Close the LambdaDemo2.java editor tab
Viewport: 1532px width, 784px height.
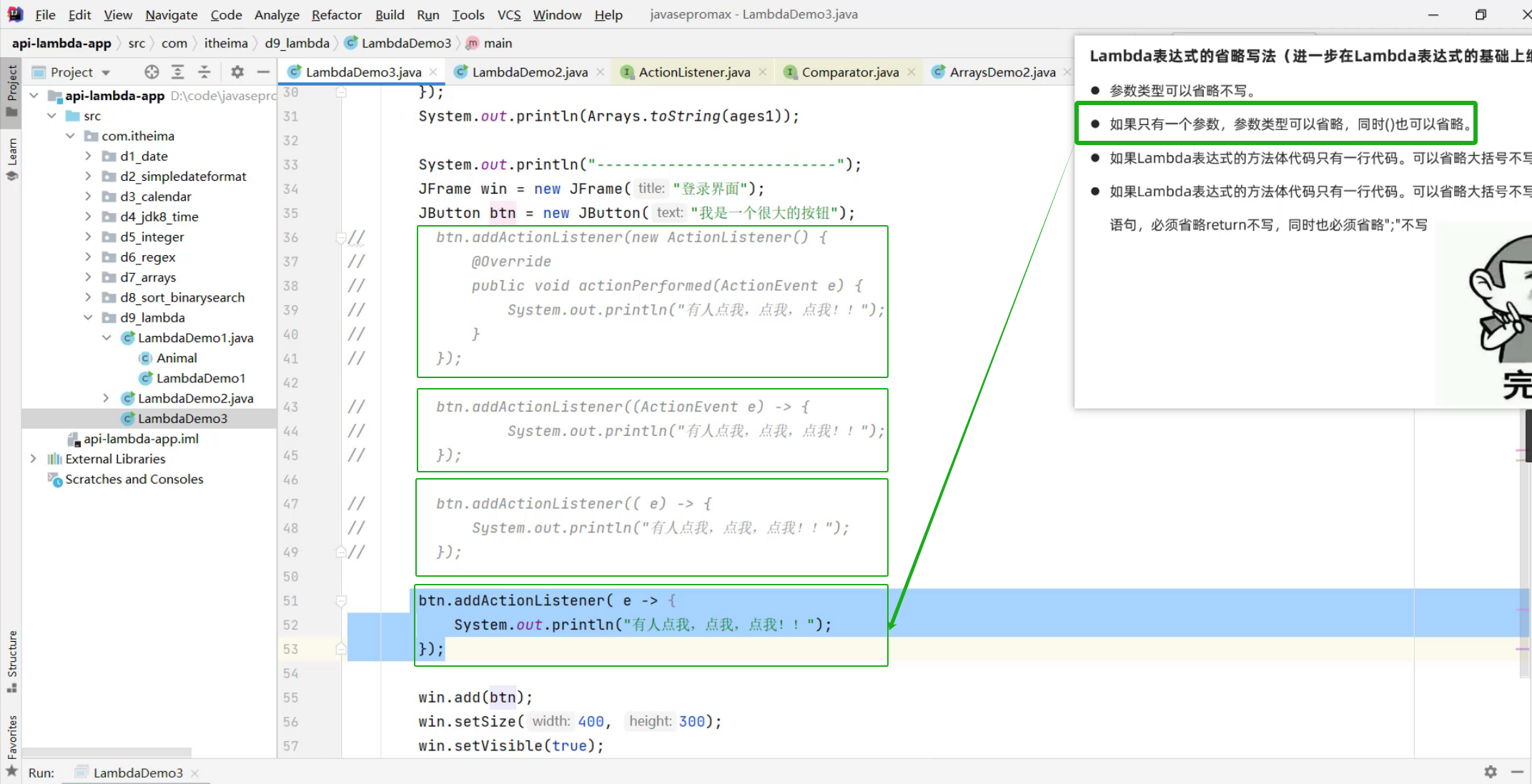pyautogui.click(x=601, y=71)
